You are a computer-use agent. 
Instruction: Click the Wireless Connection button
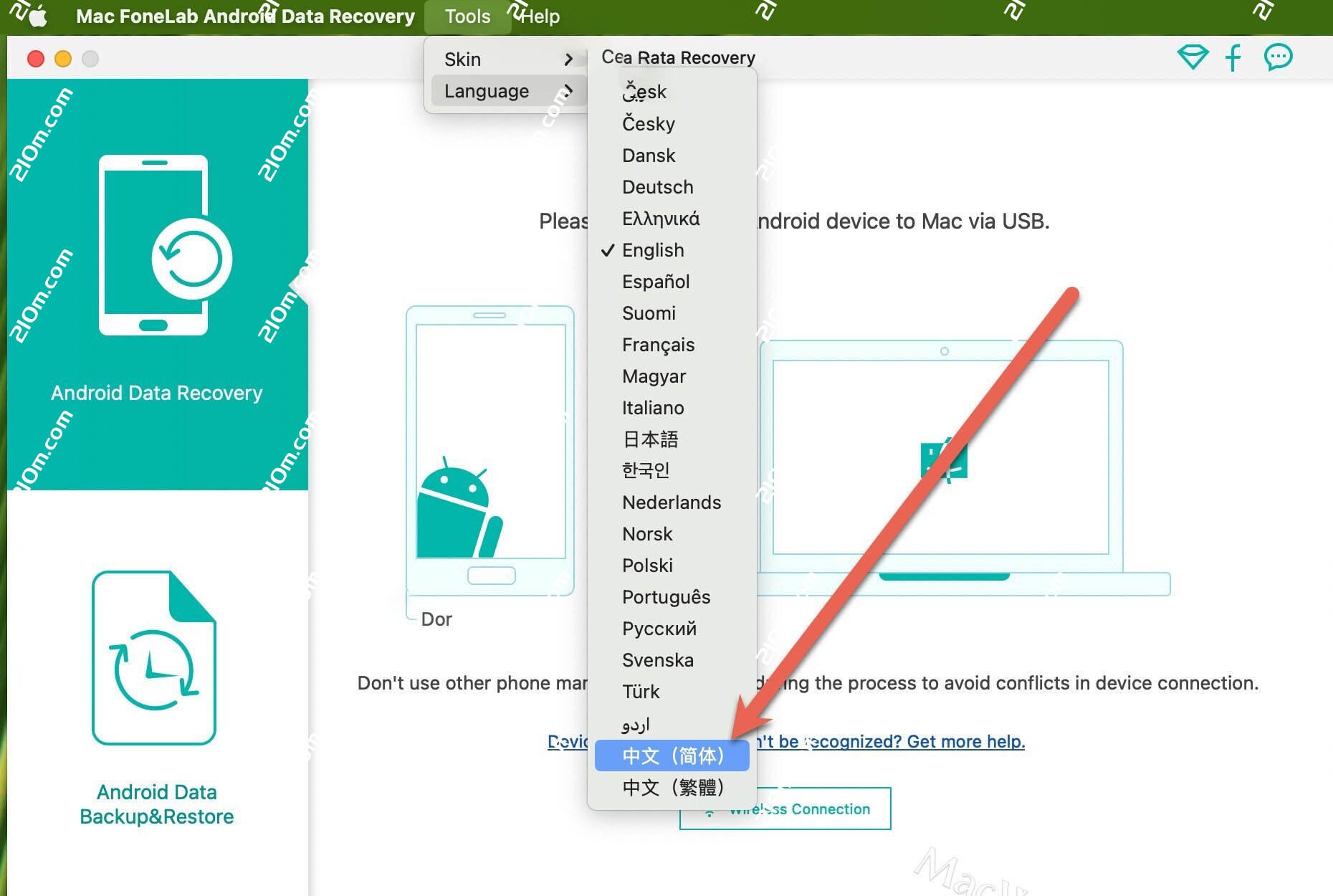[x=785, y=808]
